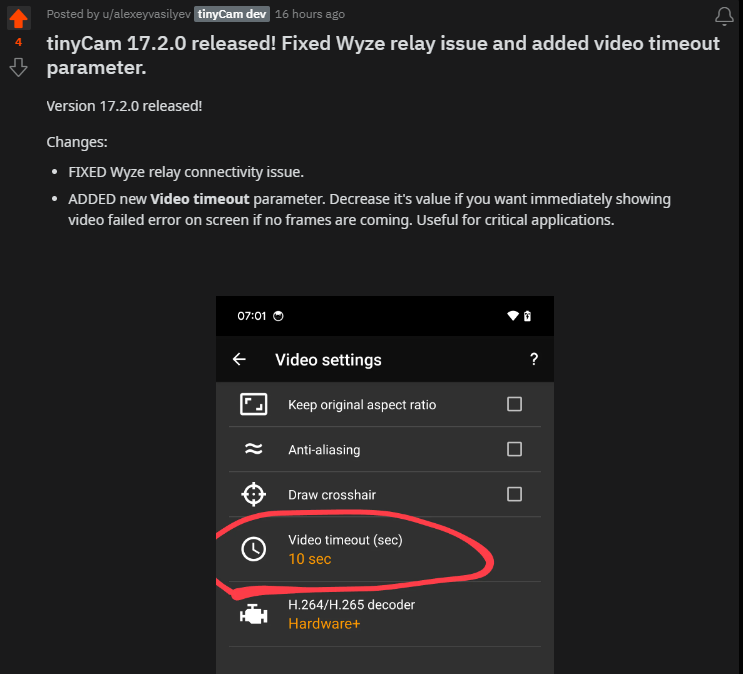Screen dimensions: 743x674
Task: Click the notification bell icon
Action: 724,16
